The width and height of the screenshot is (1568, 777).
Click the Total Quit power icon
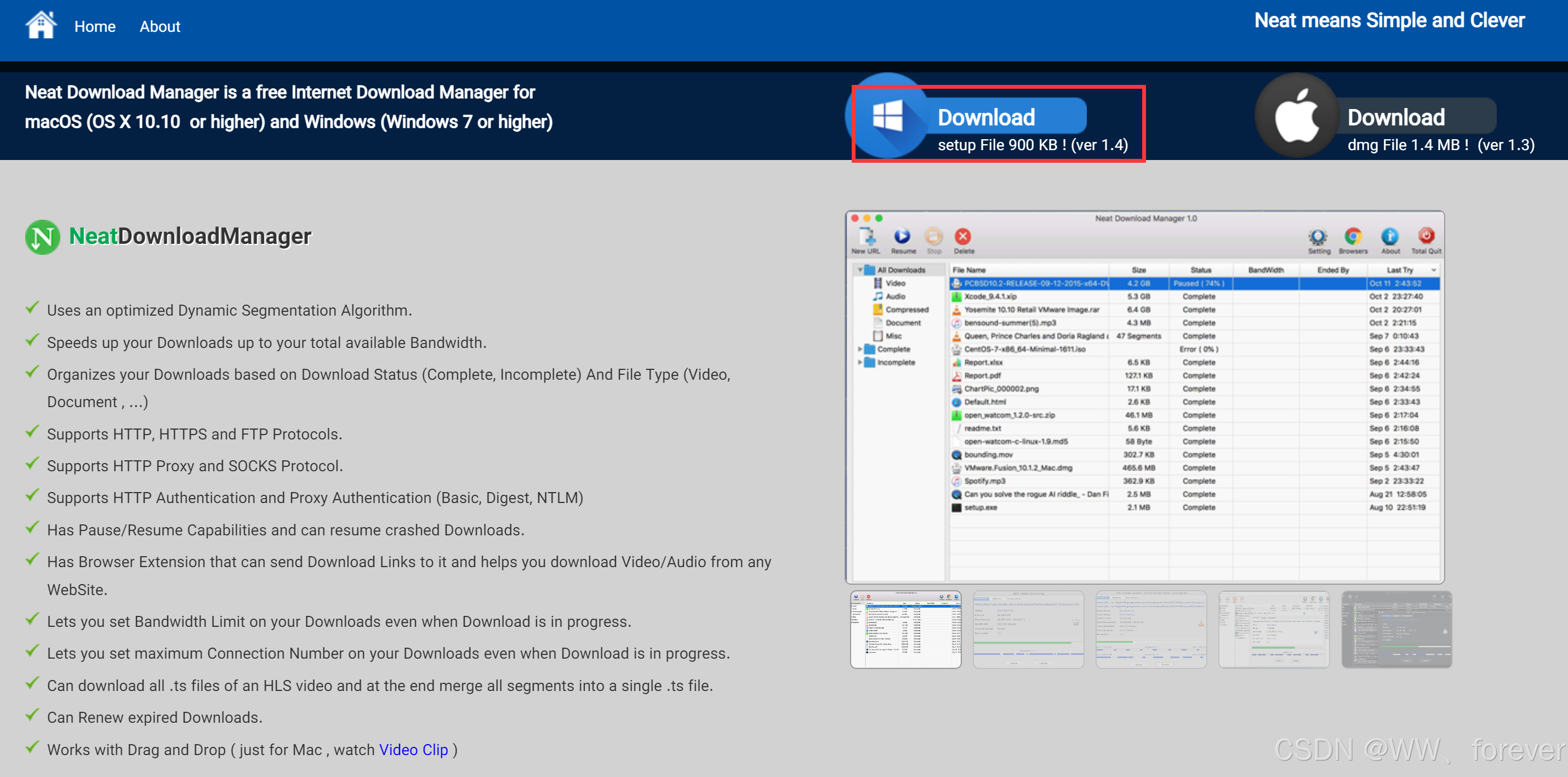click(1426, 236)
